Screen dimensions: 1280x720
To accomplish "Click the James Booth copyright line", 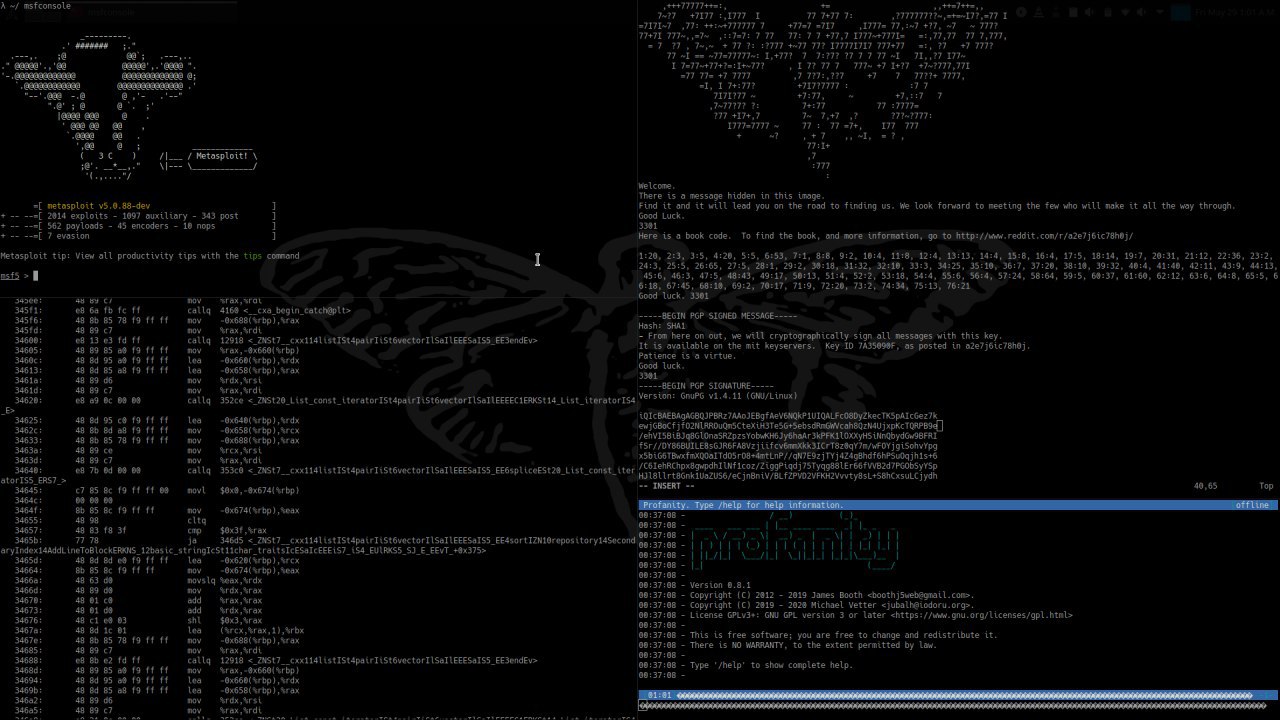I will pyautogui.click(x=830, y=596).
